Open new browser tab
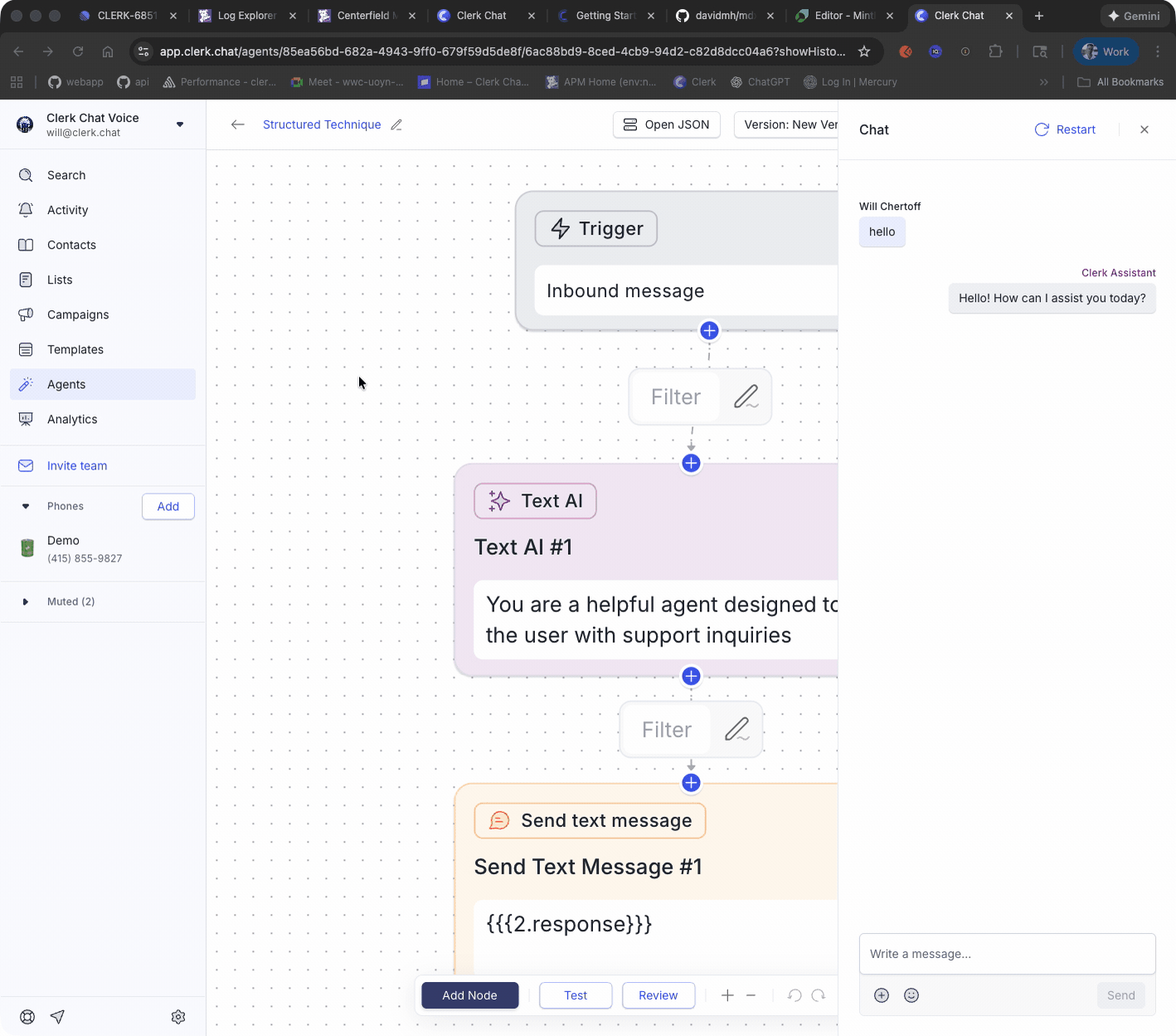 [x=1039, y=16]
